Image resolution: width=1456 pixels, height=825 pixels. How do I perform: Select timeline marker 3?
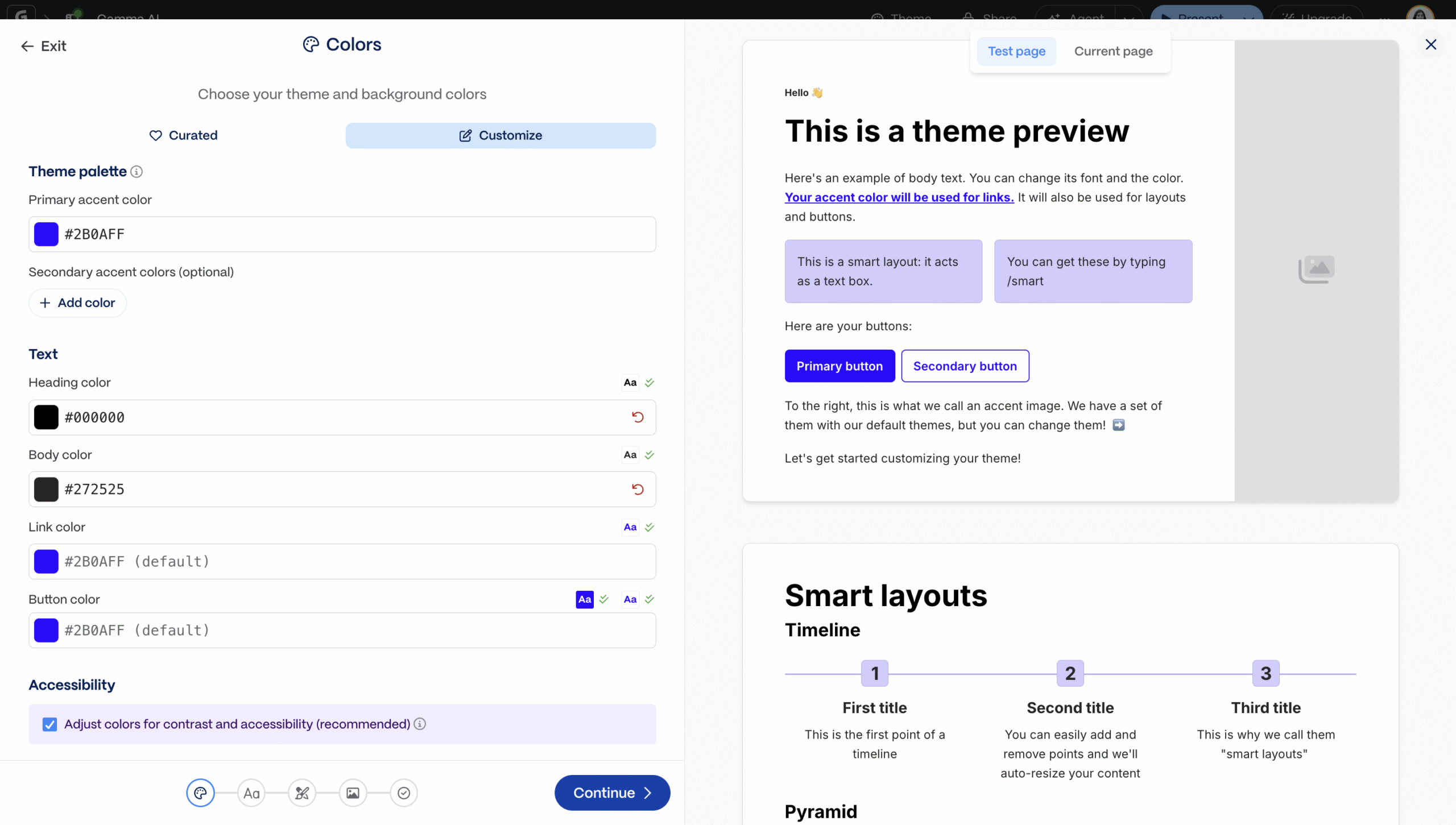pos(1266,674)
